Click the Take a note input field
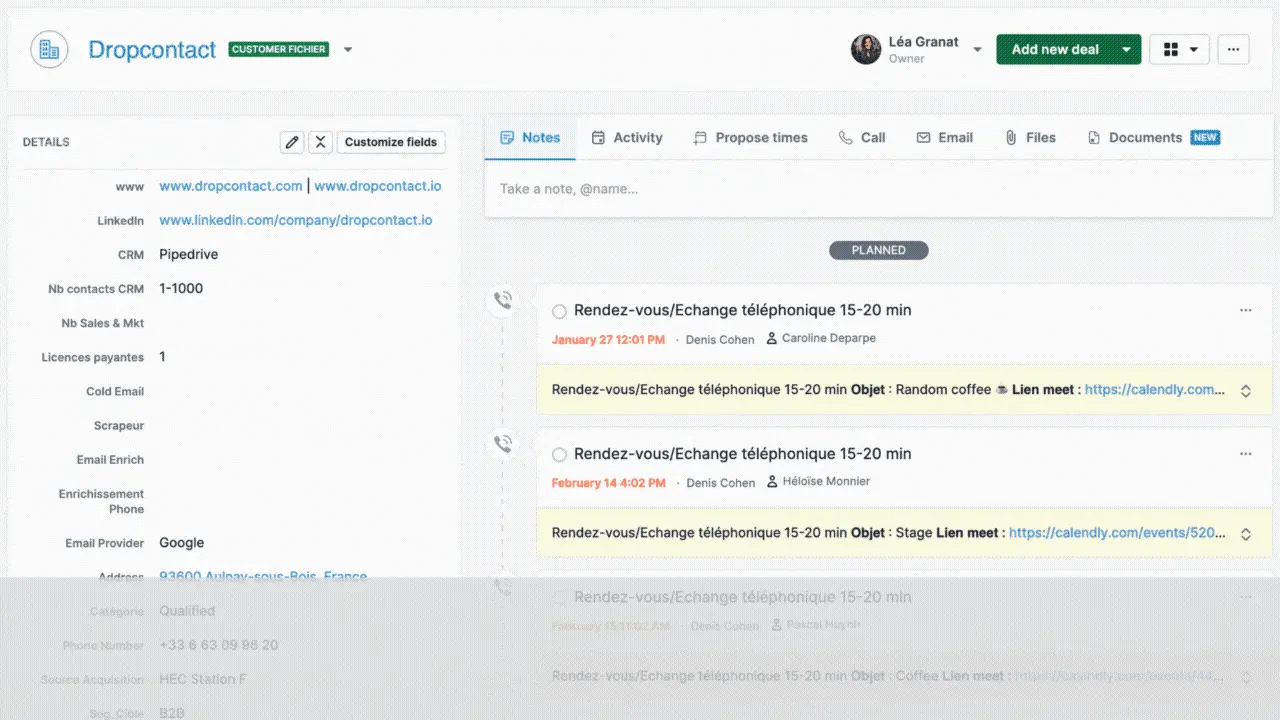This screenshot has width=1280, height=720. [878, 189]
